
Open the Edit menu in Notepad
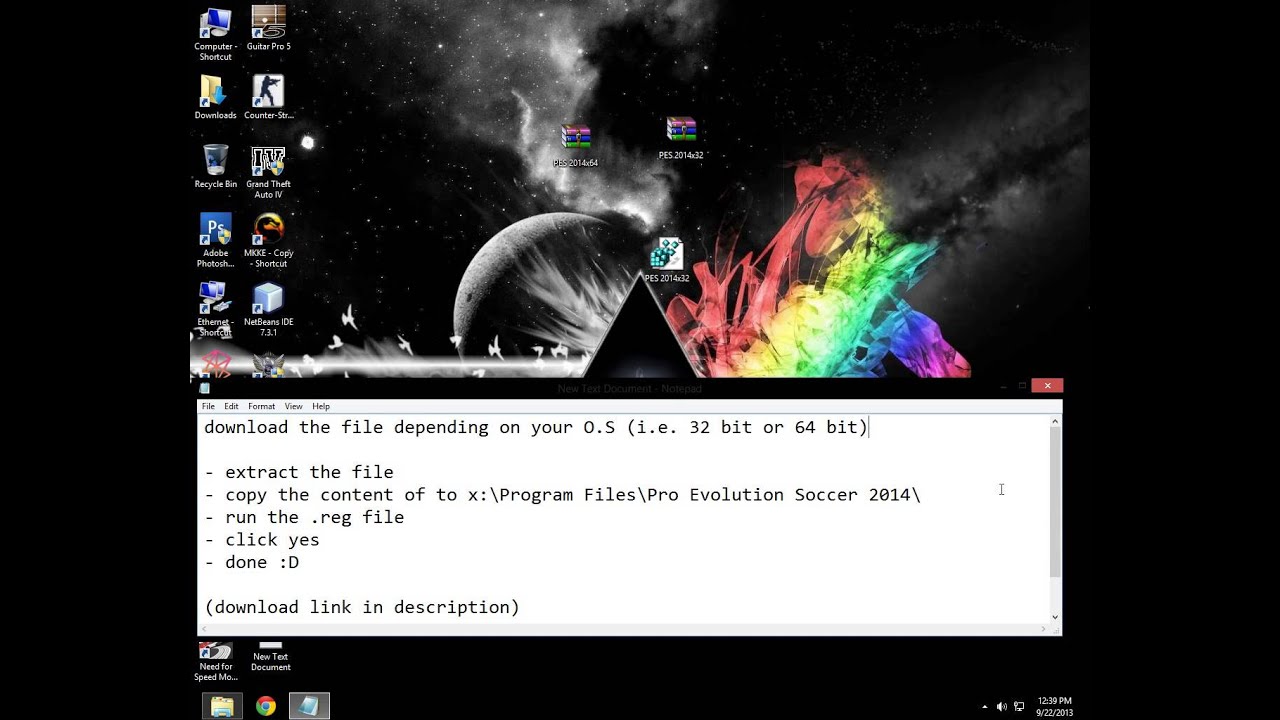click(231, 406)
